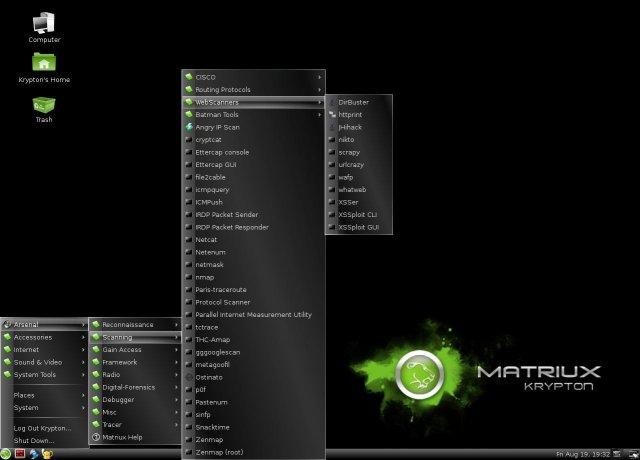Expand the Framework submenu
The height and width of the screenshot is (460, 640).
pyautogui.click(x=135, y=362)
